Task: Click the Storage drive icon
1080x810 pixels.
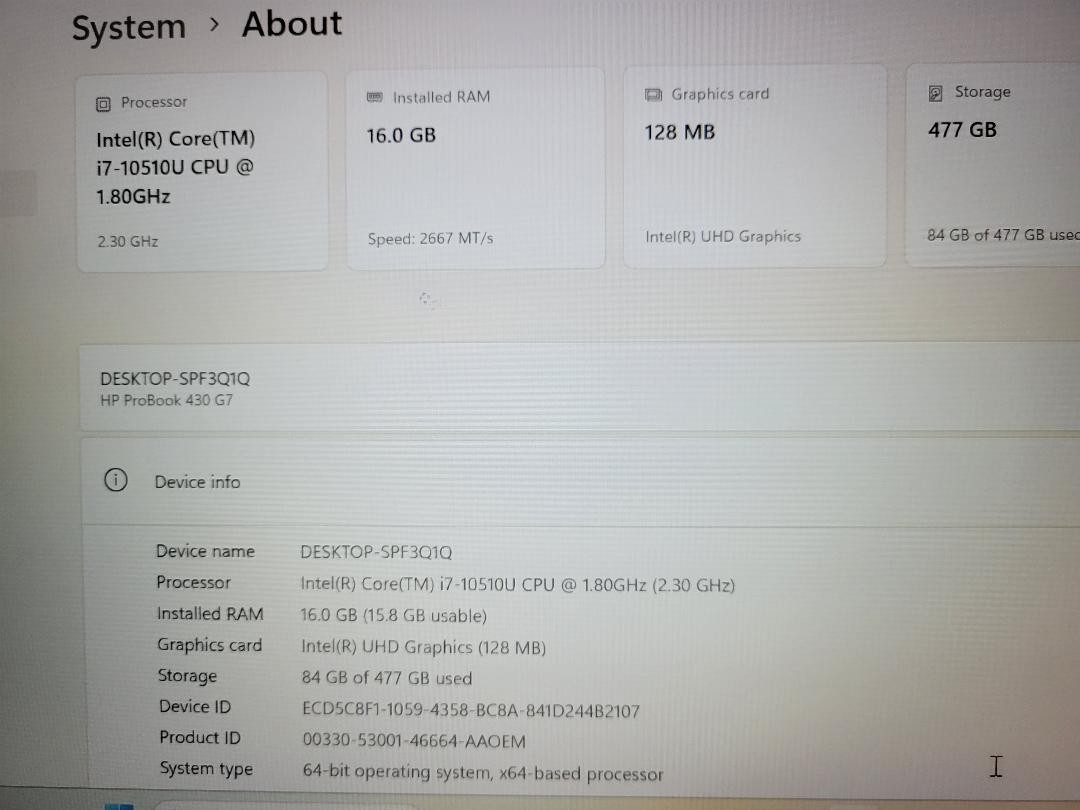Action: [x=935, y=93]
